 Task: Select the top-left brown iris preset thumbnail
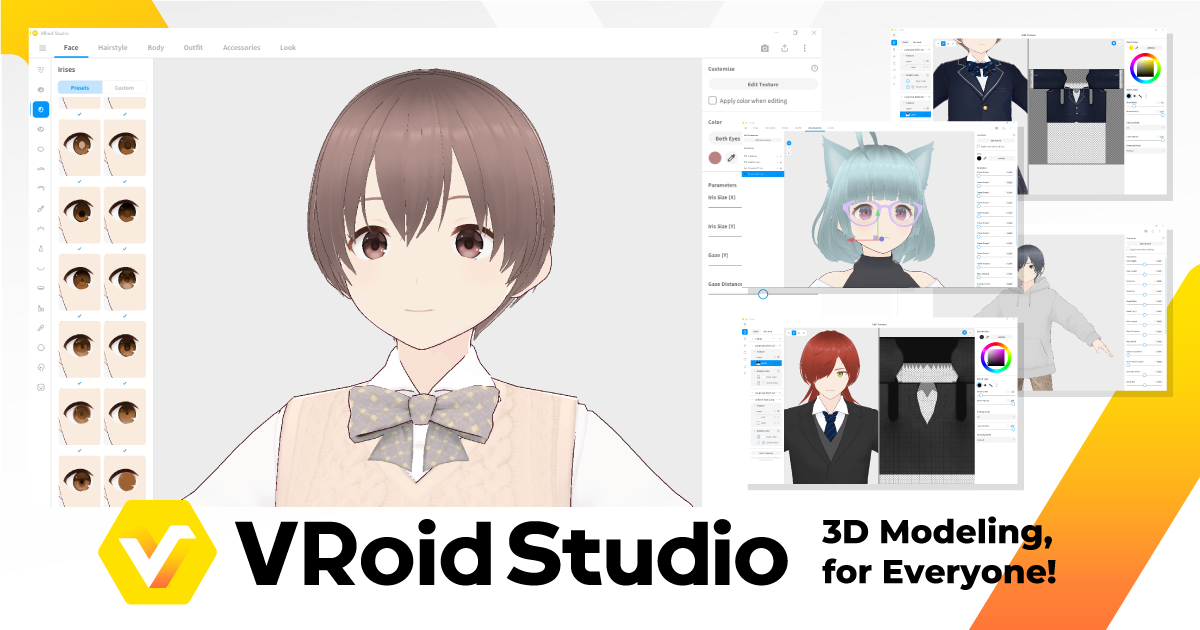pos(80,146)
